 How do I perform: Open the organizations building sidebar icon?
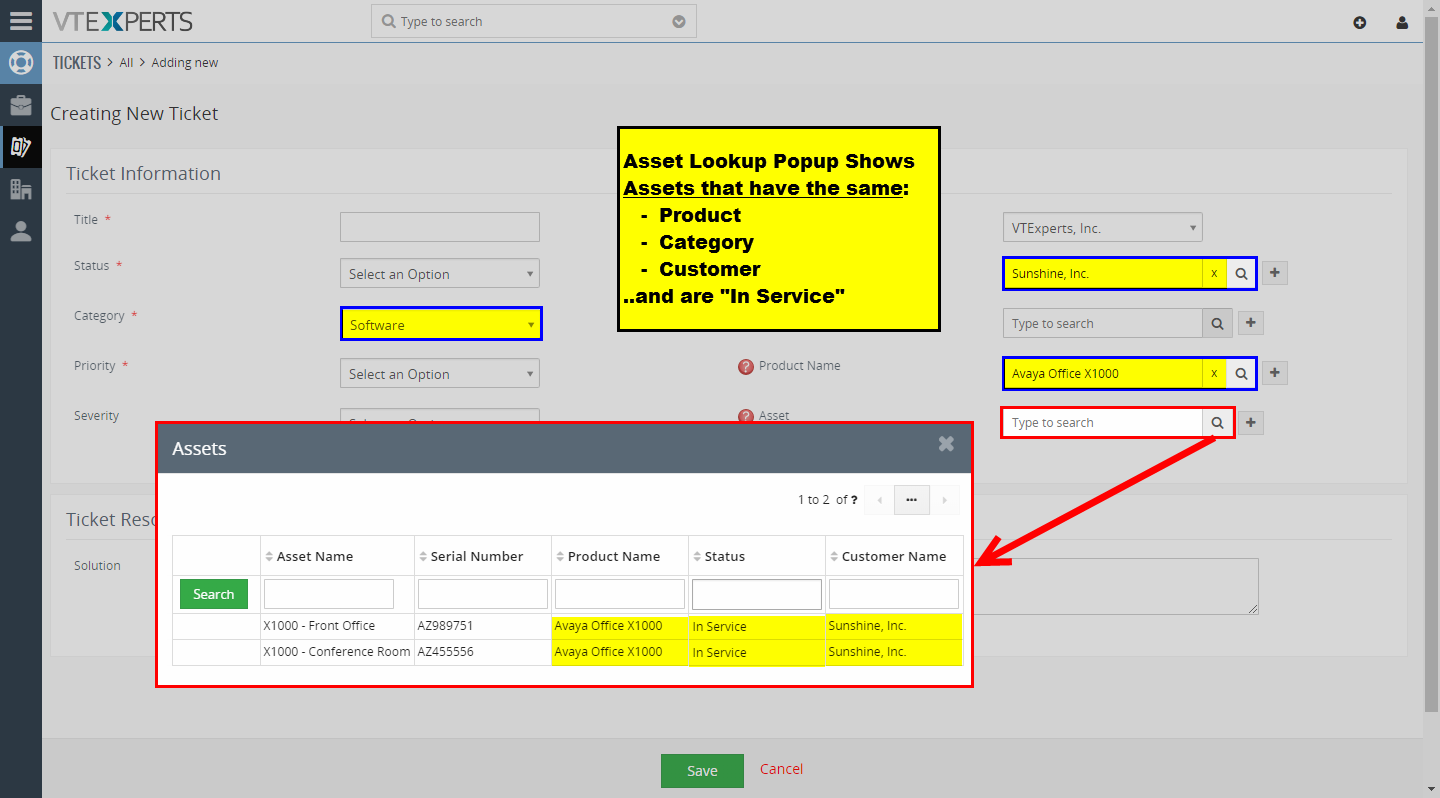(x=21, y=189)
